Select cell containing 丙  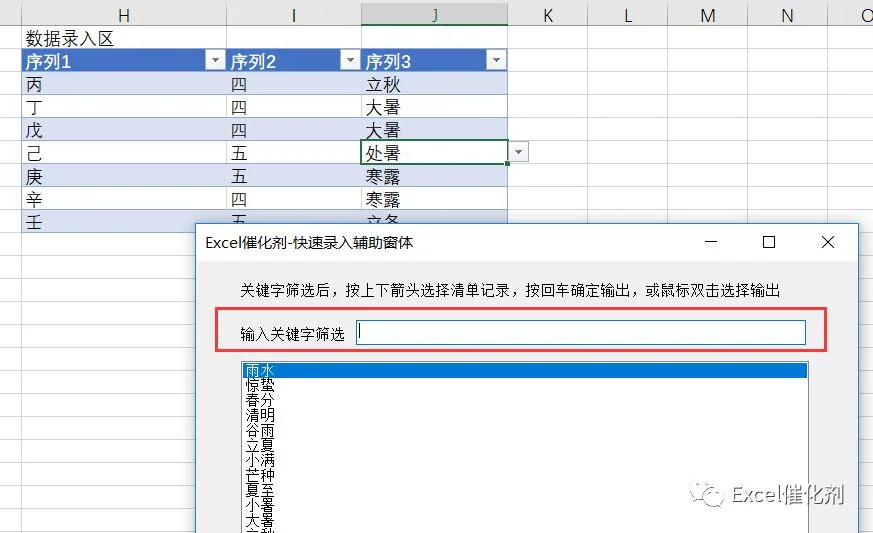click(x=124, y=84)
